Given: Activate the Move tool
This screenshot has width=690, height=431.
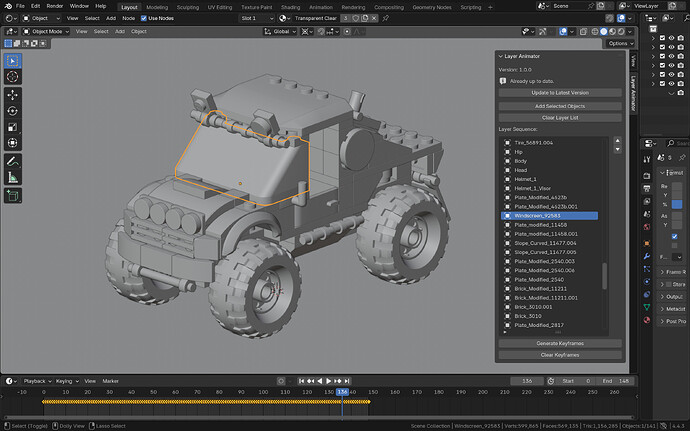Looking at the screenshot, I should (13, 95).
